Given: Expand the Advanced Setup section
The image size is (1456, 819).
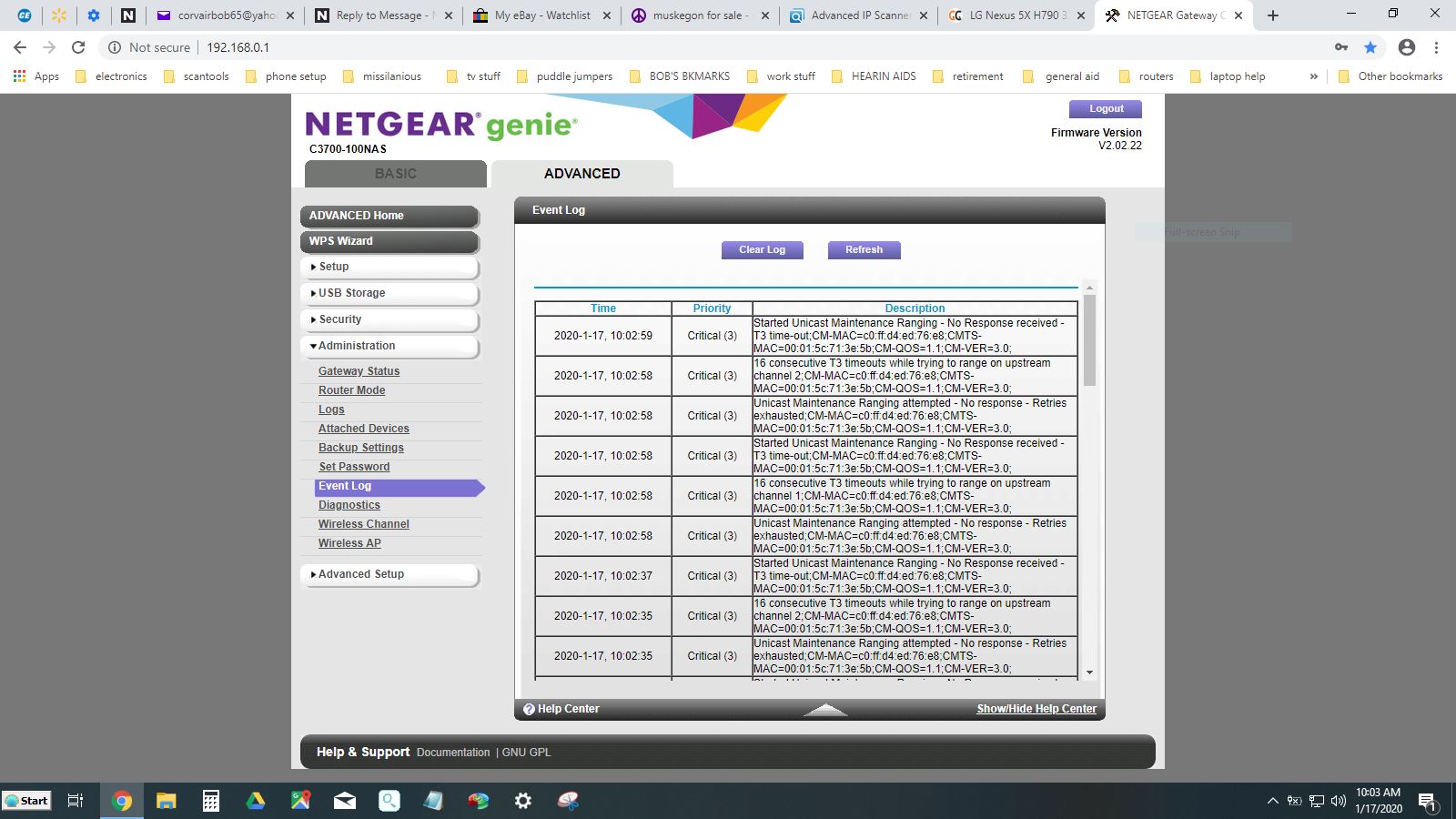Looking at the screenshot, I should pos(389,574).
